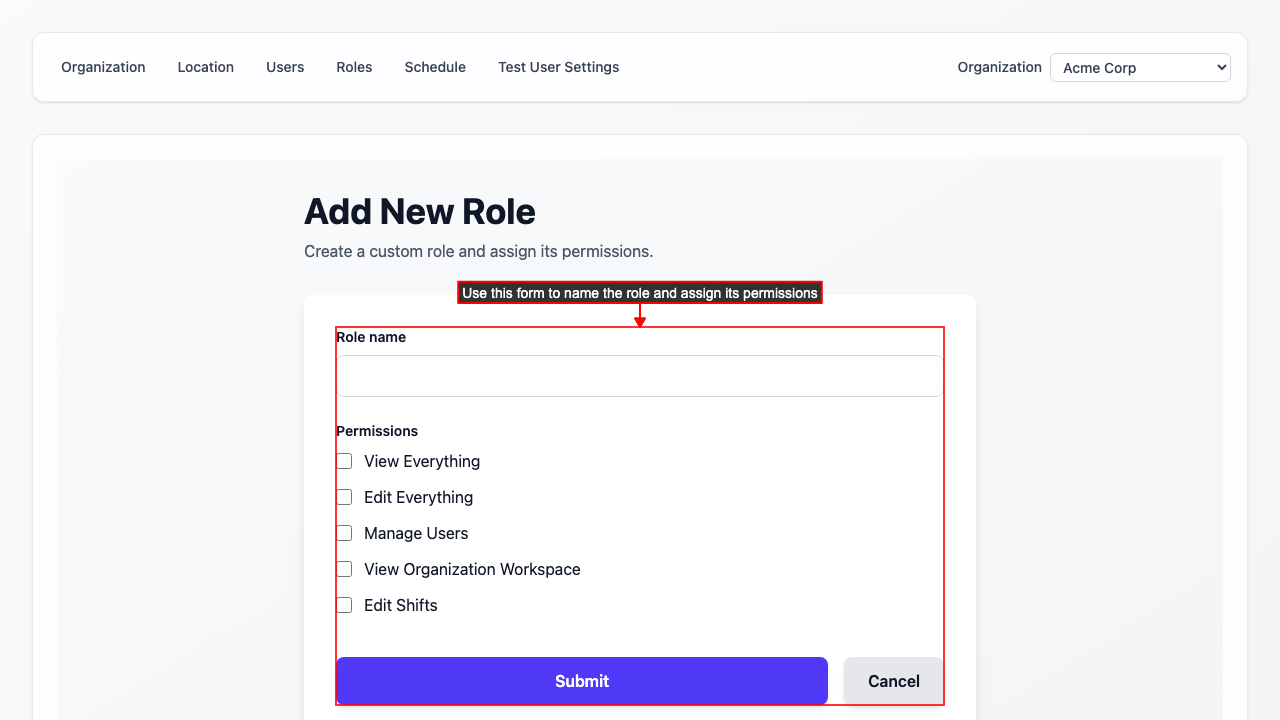Open the Location navigation tab
1280x720 pixels.
pyautogui.click(x=205, y=67)
